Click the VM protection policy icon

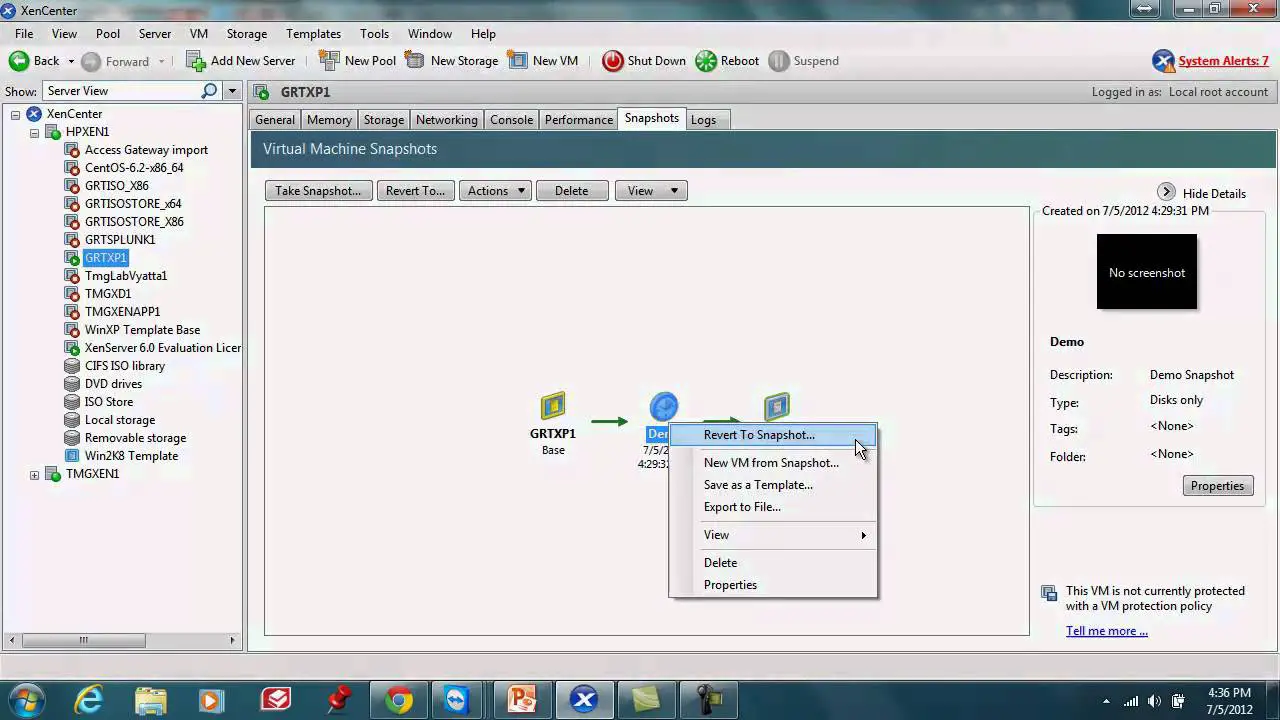point(1048,593)
